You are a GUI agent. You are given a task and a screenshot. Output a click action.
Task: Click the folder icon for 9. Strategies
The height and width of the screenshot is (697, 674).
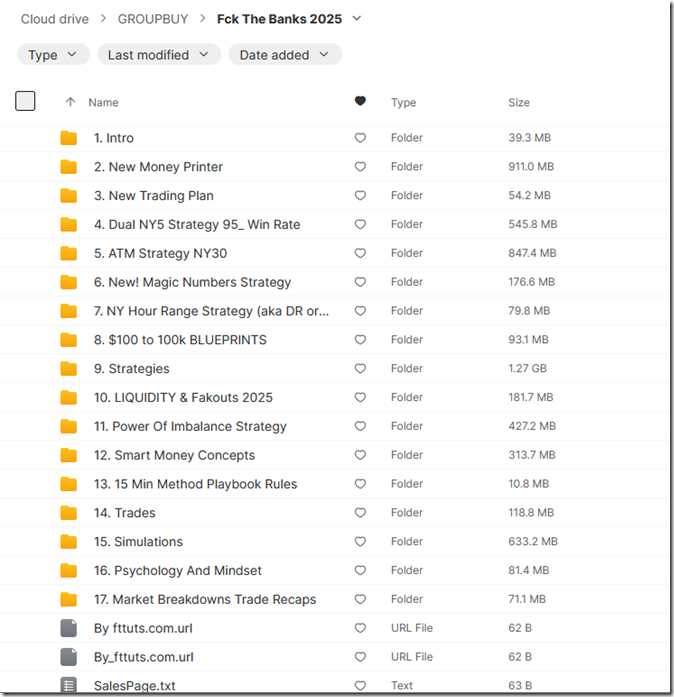(x=68, y=369)
